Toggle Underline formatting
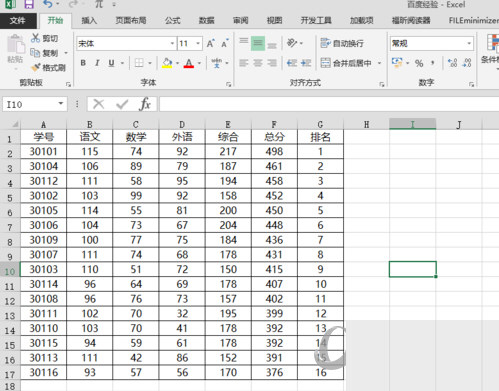The height and width of the screenshot is (391, 499). tap(111, 63)
